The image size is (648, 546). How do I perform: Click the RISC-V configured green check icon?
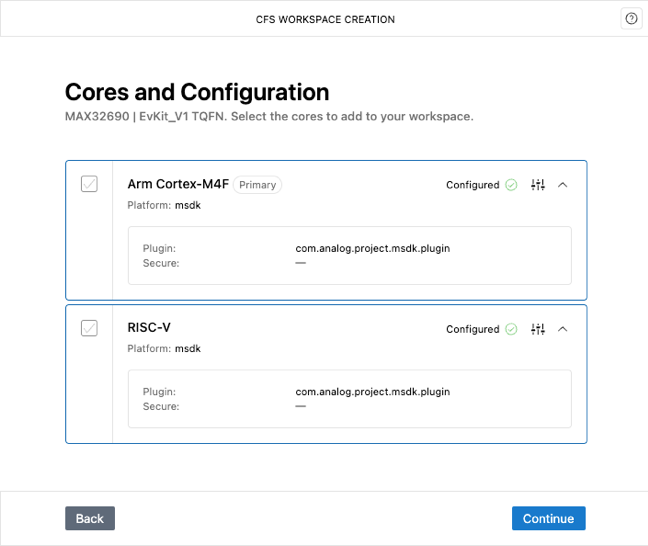point(511,329)
